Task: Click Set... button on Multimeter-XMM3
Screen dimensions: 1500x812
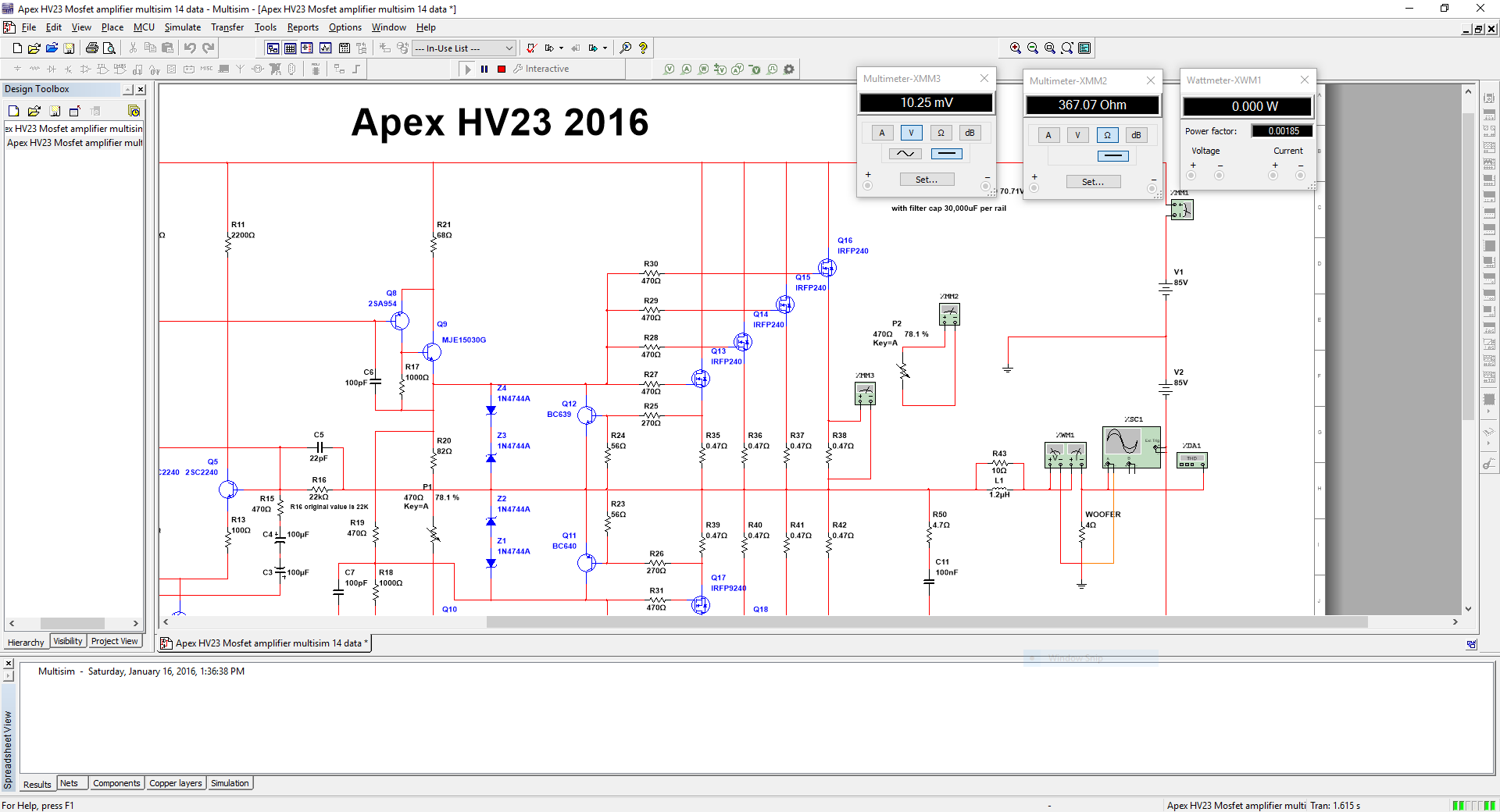Action: 927,180
